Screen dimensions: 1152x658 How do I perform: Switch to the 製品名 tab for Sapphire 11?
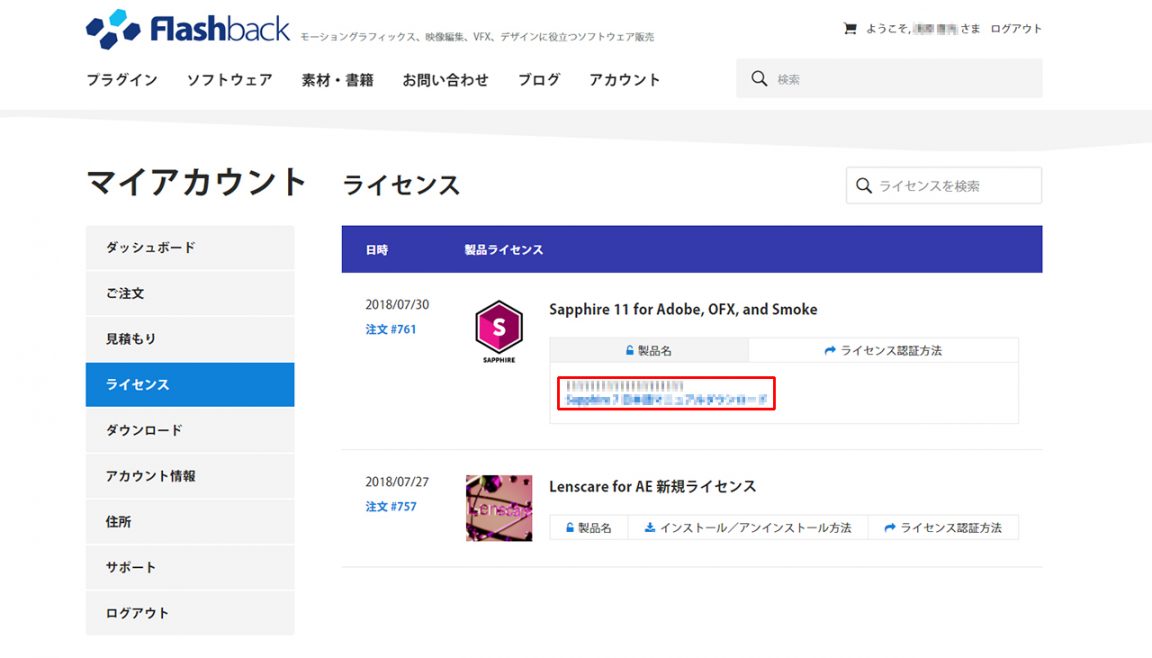650,349
